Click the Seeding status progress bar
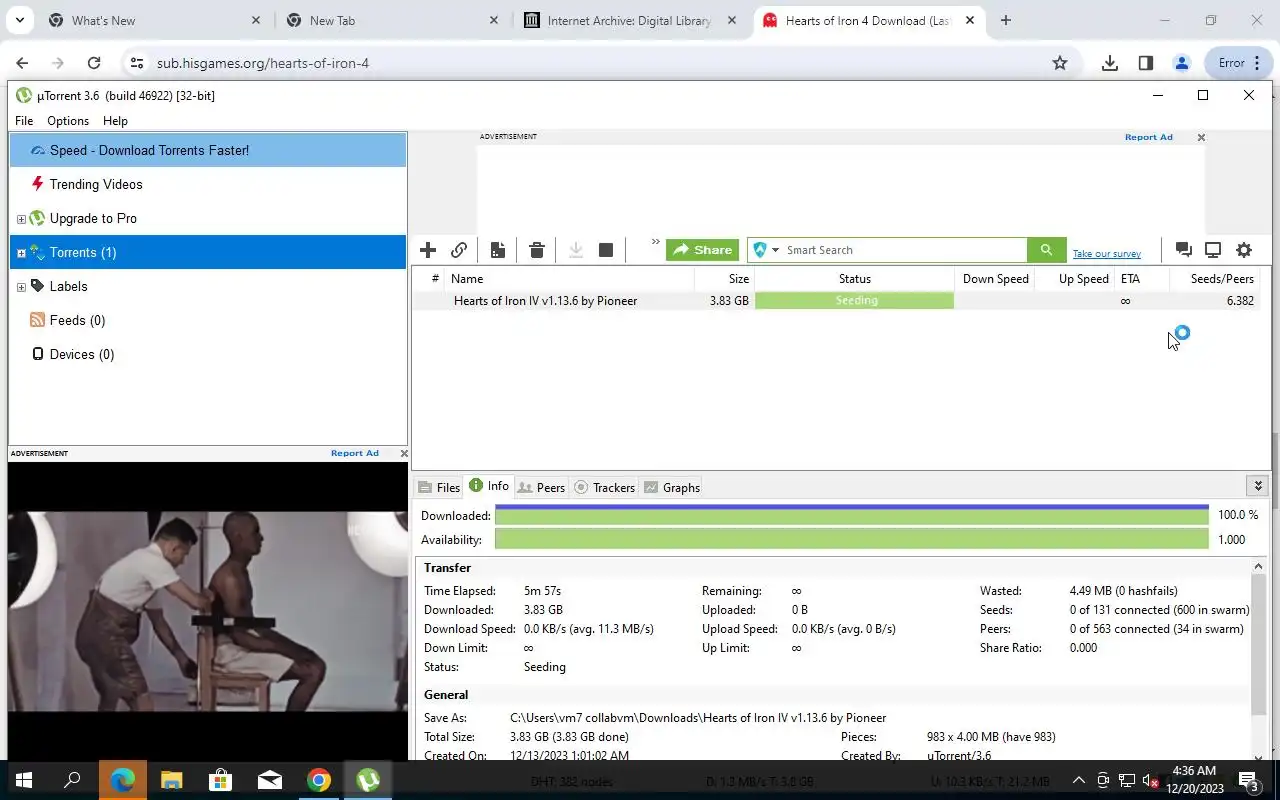 [855, 300]
